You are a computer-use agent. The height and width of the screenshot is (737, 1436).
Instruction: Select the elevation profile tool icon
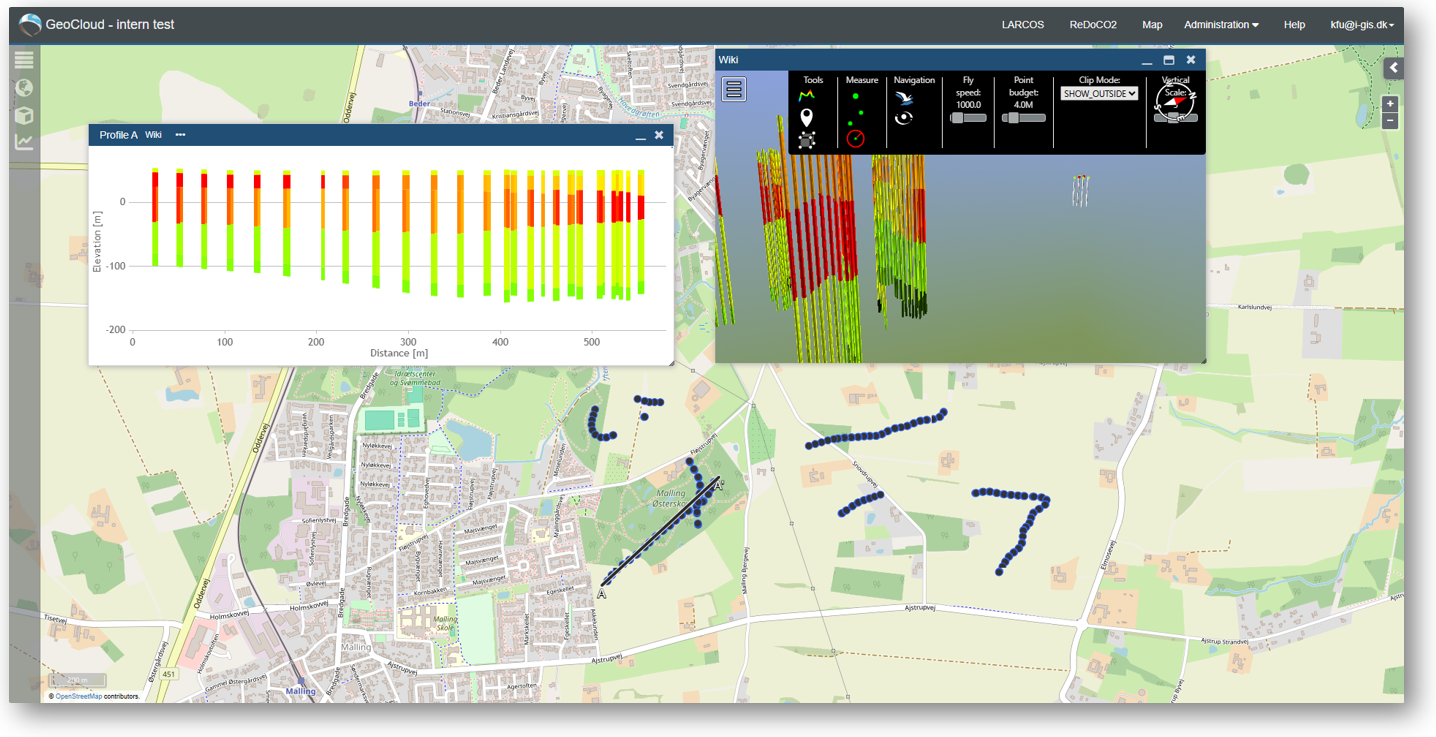pyautogui.click(x=807, y=96)
